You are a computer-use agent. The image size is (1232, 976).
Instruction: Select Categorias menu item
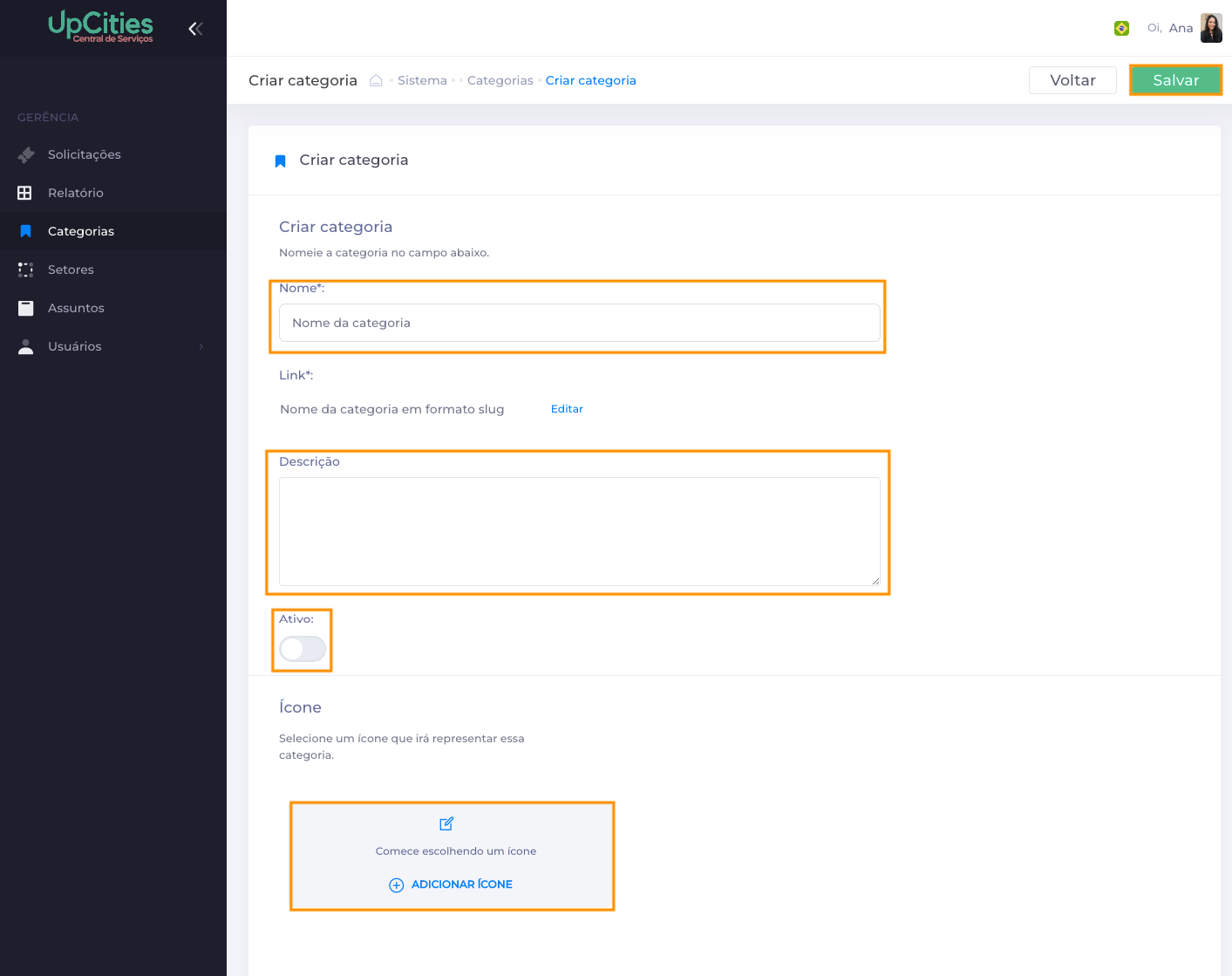(x=113, y=231)
